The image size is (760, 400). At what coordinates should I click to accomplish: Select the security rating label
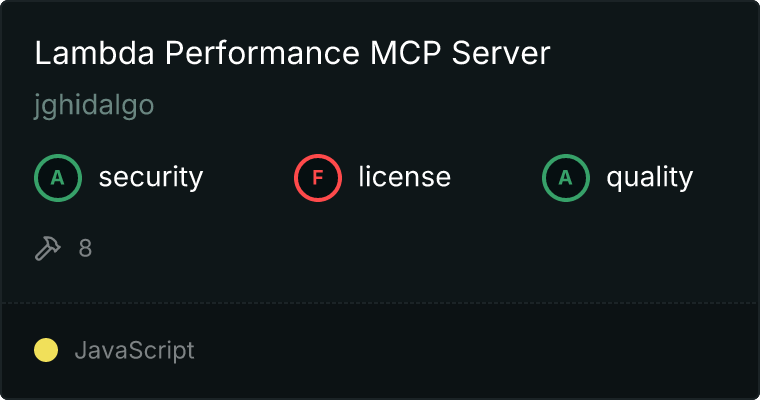[x=151, y=177]
